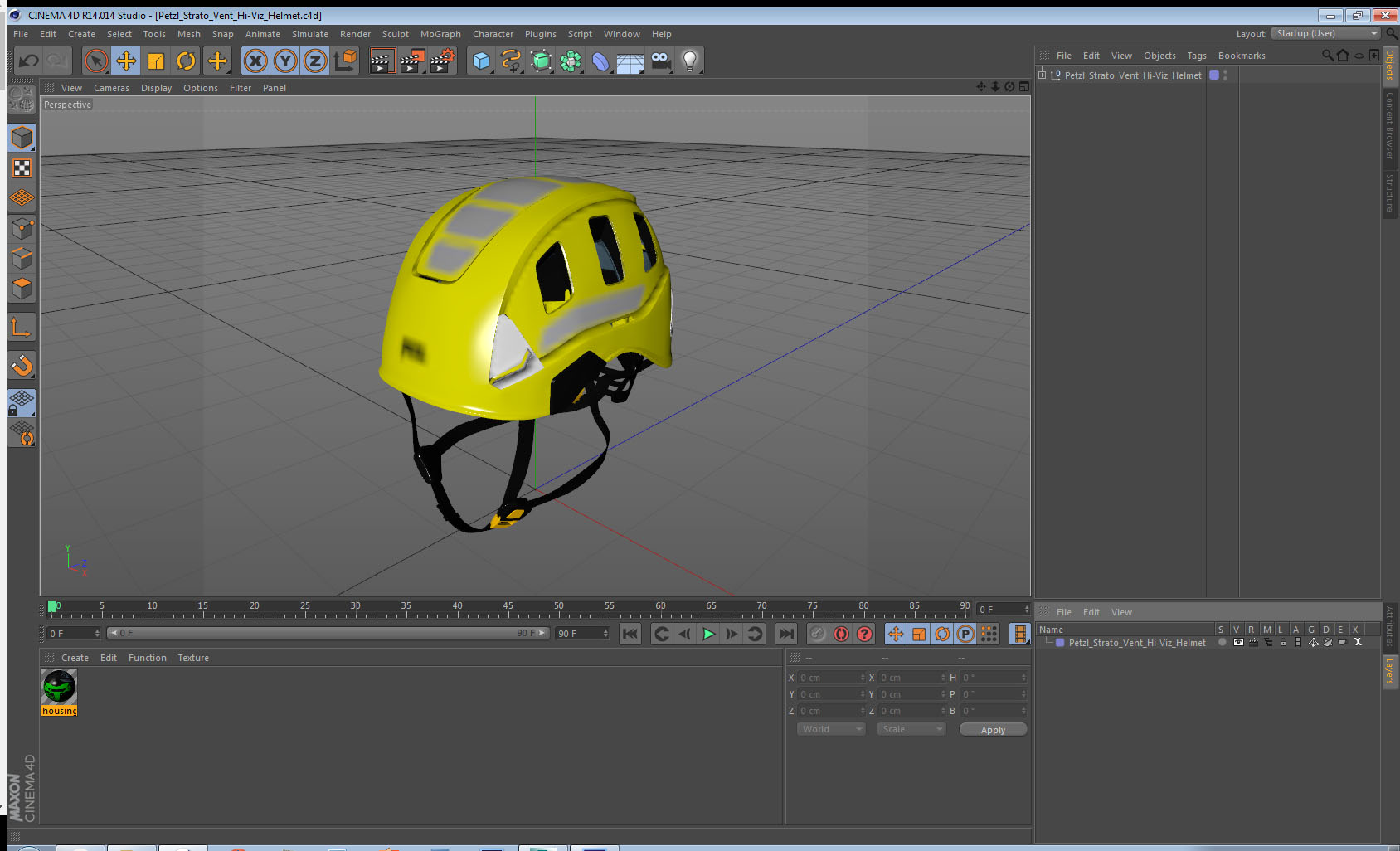Select the Live Selection tool
The height and width of the screenshot is (851, 1400).
[x=96, y=61]
